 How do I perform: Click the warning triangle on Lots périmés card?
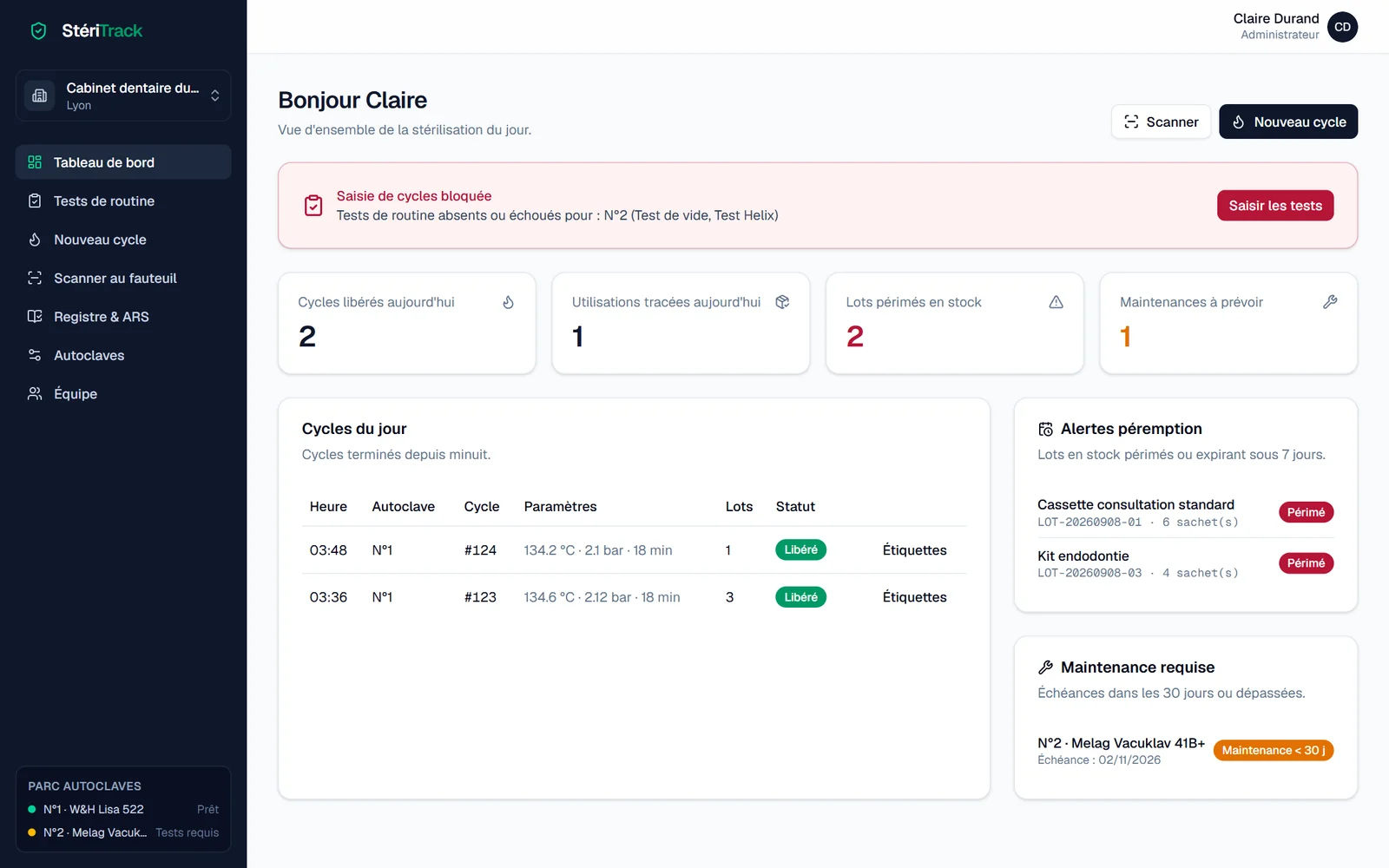coord(1057,302)
